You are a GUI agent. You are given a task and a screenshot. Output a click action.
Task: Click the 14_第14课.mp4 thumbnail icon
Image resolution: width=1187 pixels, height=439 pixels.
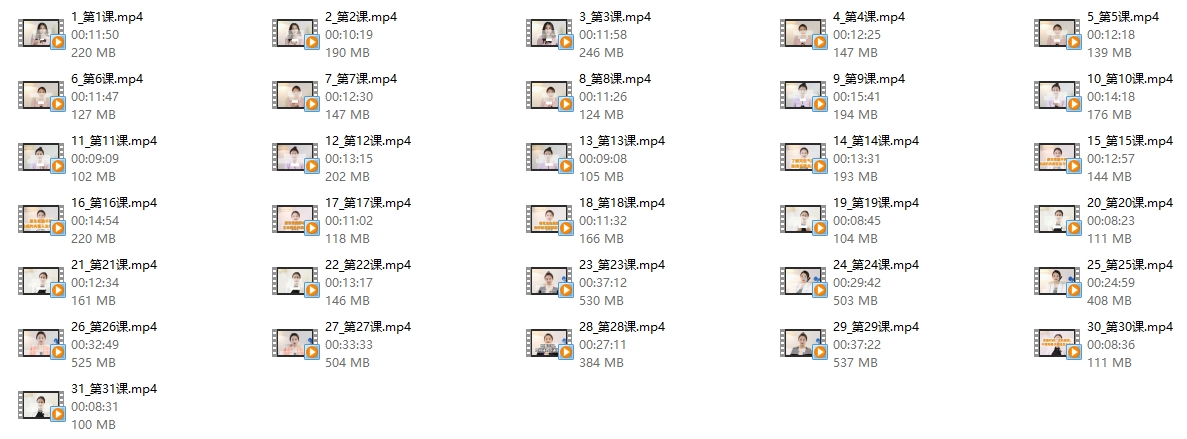point(804,159)
